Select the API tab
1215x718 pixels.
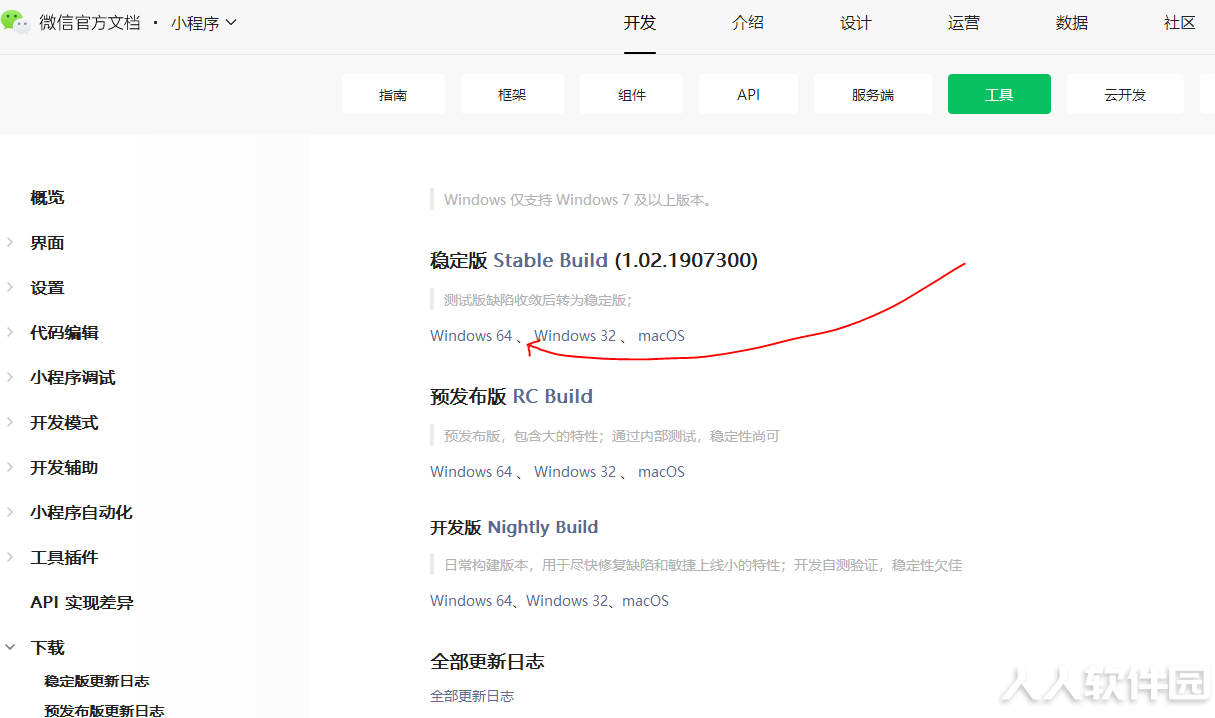pos(749,94)
